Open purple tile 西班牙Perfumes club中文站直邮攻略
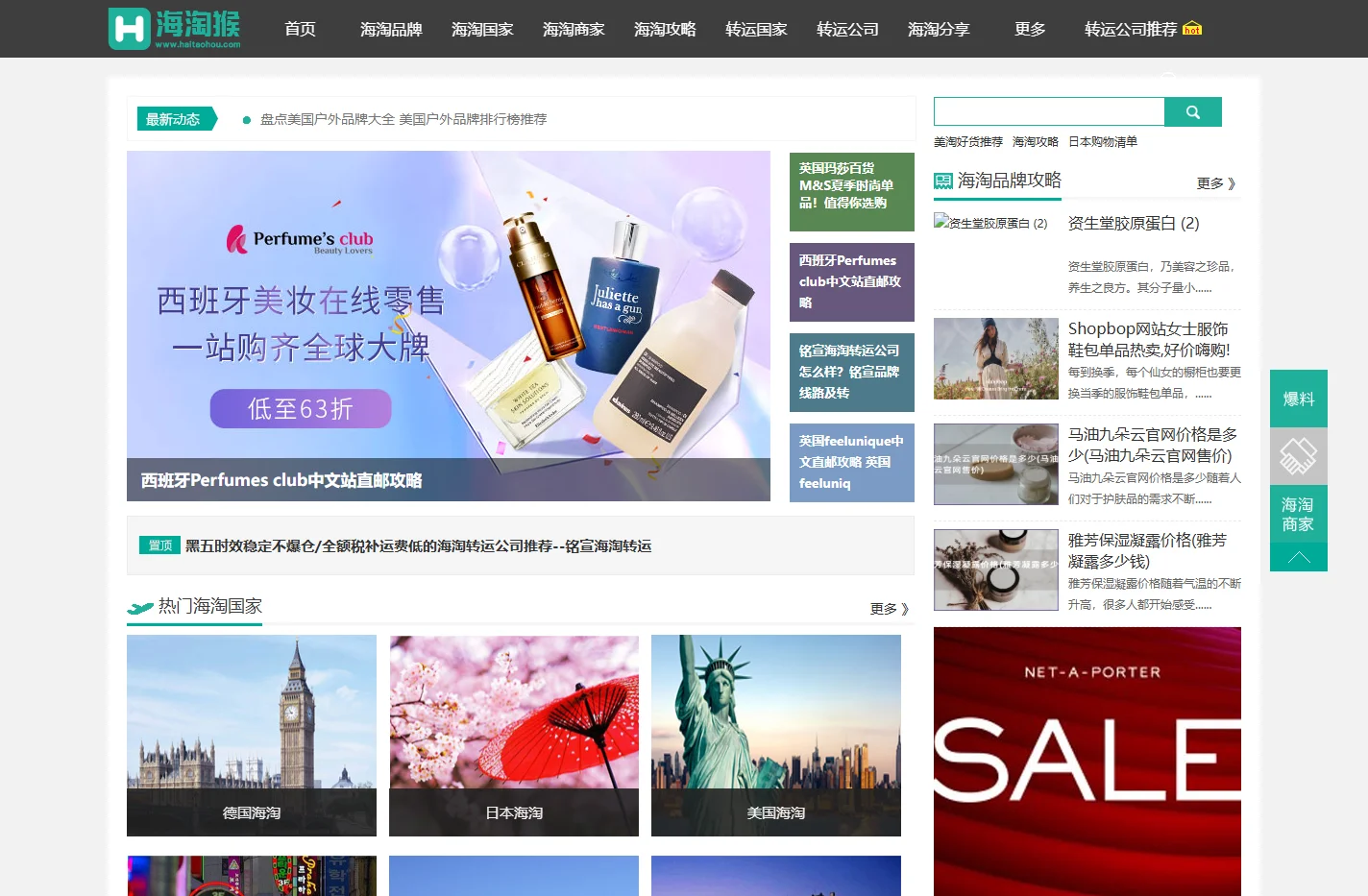1368x896 pixels. pos(852,282)
